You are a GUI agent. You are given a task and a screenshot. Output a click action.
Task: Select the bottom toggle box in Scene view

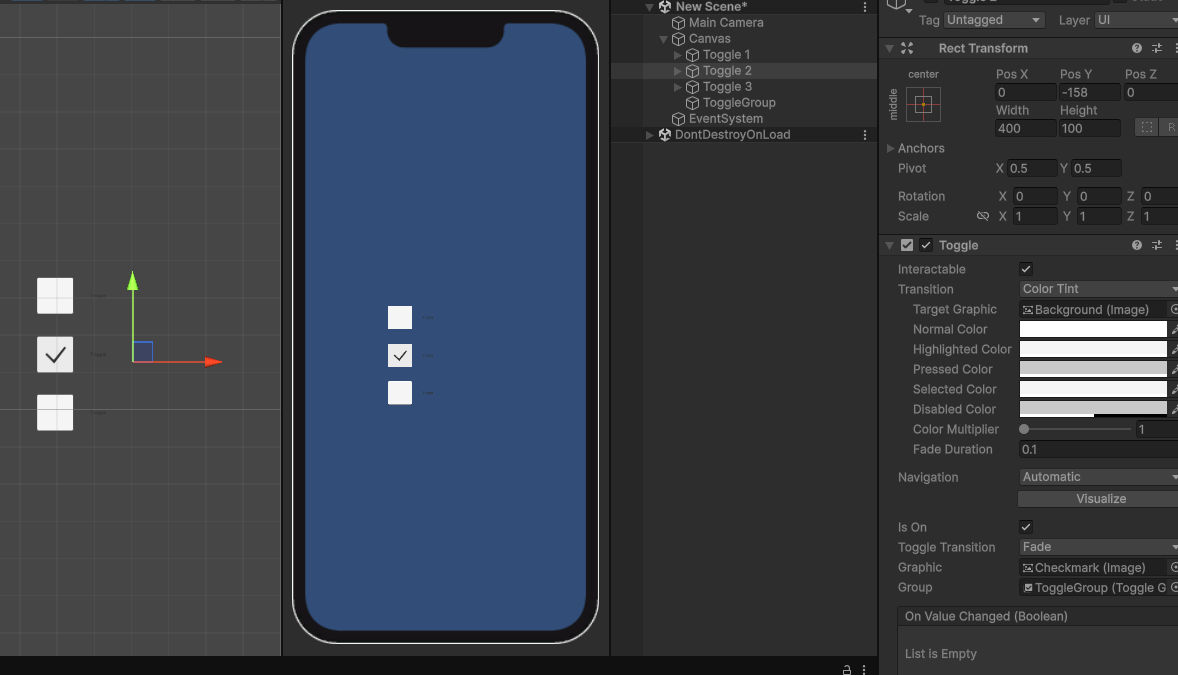pyautogui.click(x=55, y=413)
